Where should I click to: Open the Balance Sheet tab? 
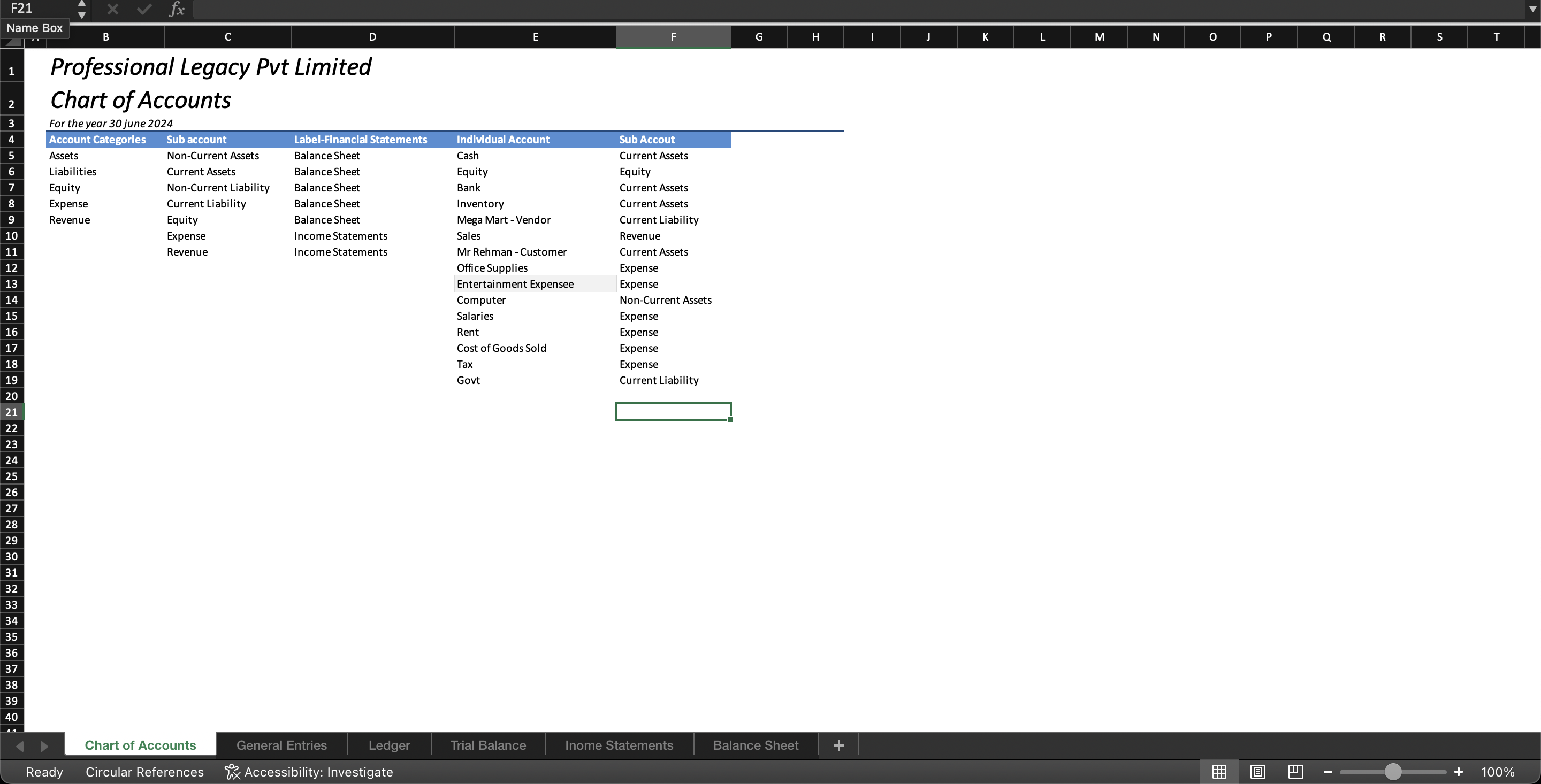pos(755,744)
